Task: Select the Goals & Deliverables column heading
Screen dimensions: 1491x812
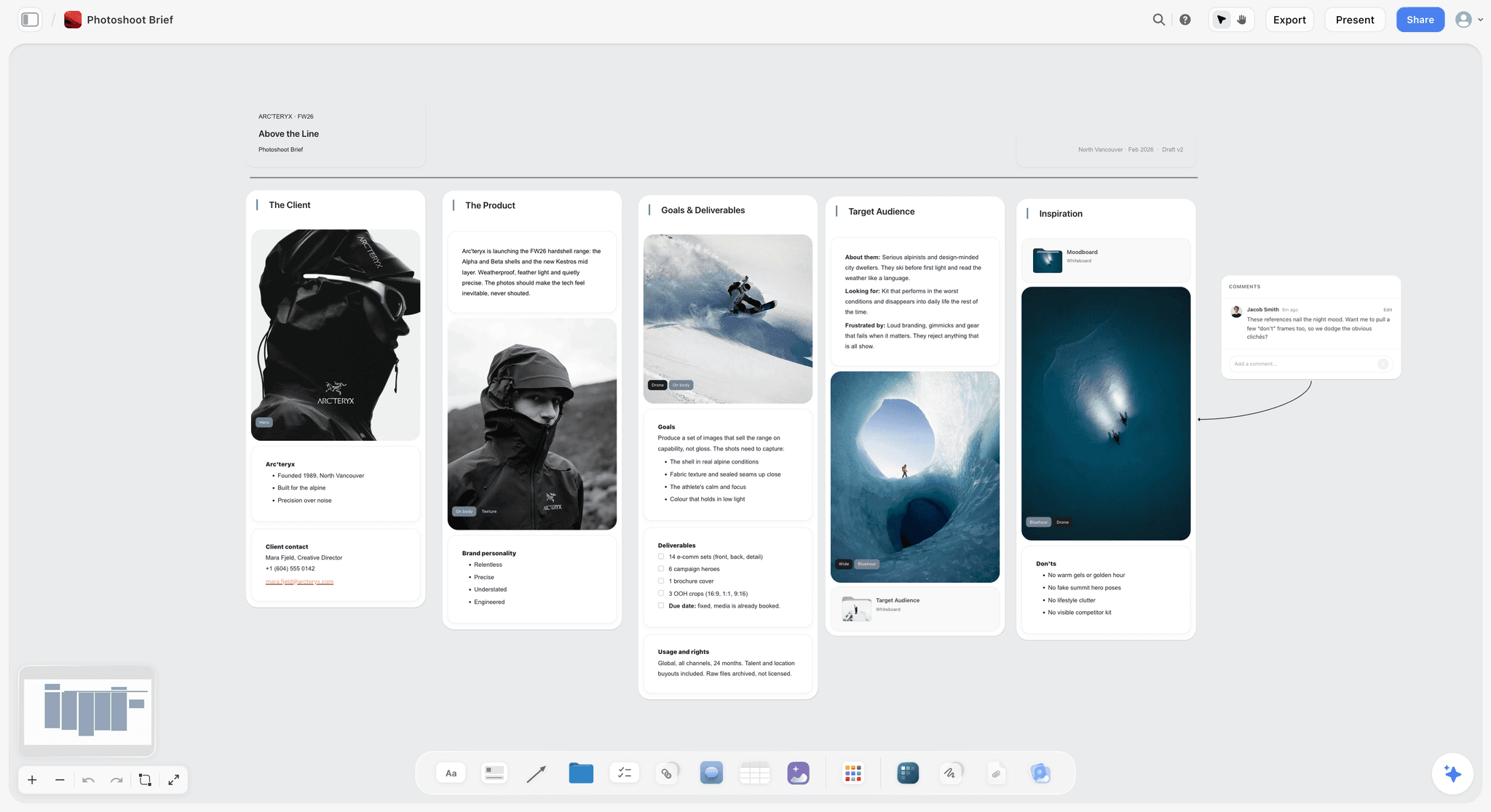Action: coord(703,210)
